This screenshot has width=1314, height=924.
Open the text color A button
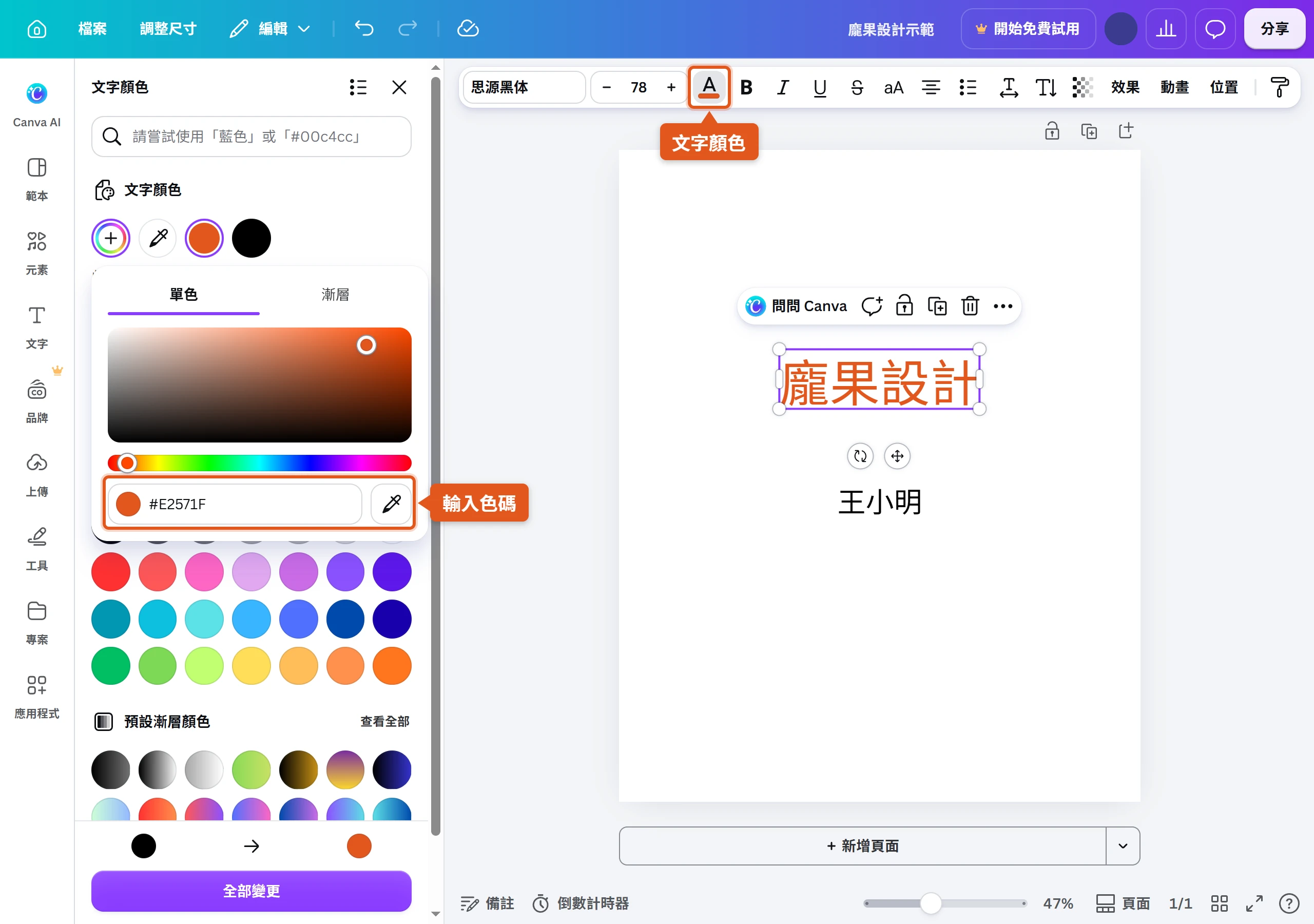[x=709, y=87]
